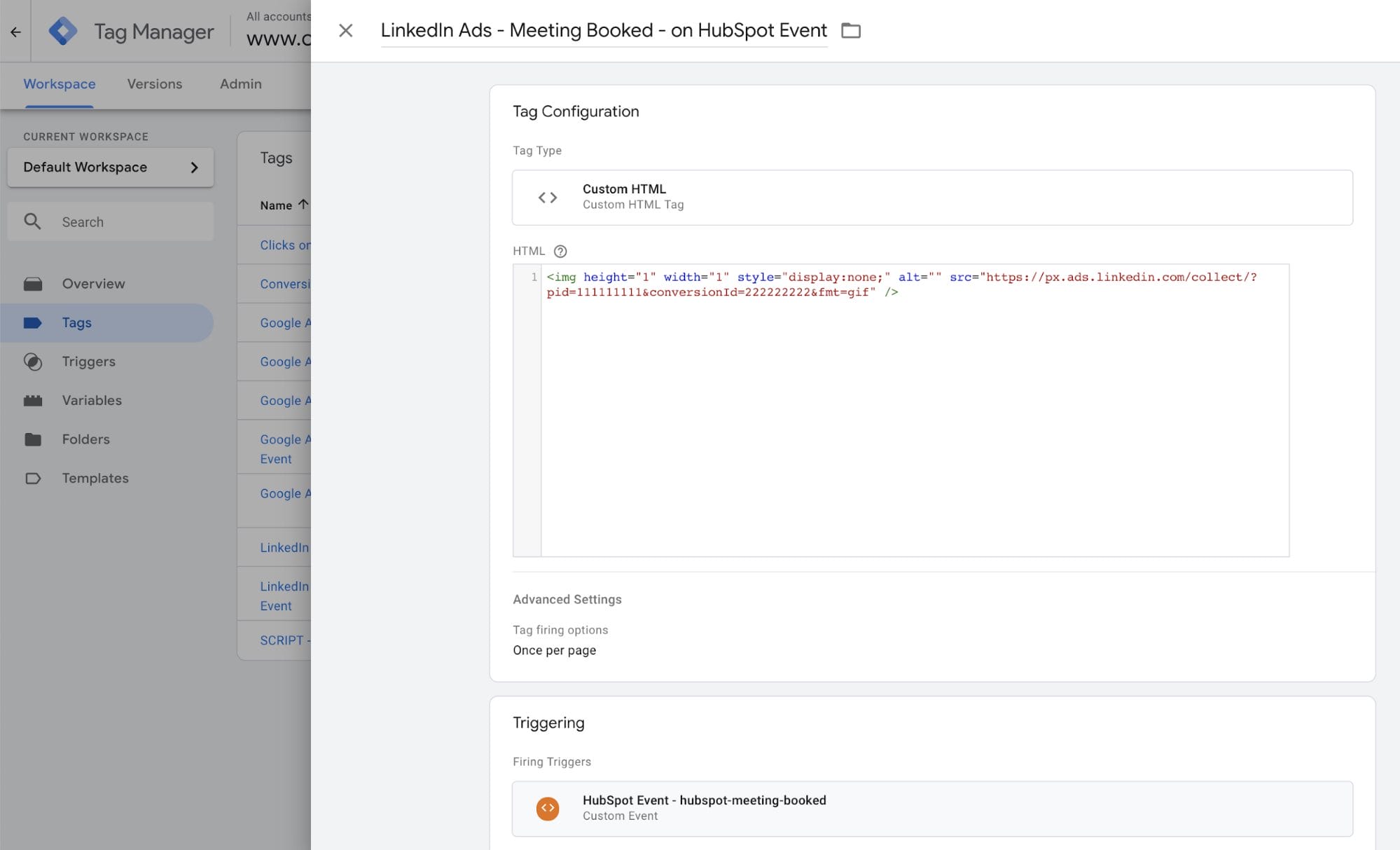The width and height of the screenshot is (1400, 850).
Task: Expand the Advanced Settings section
Action: (x=567, y=600)
